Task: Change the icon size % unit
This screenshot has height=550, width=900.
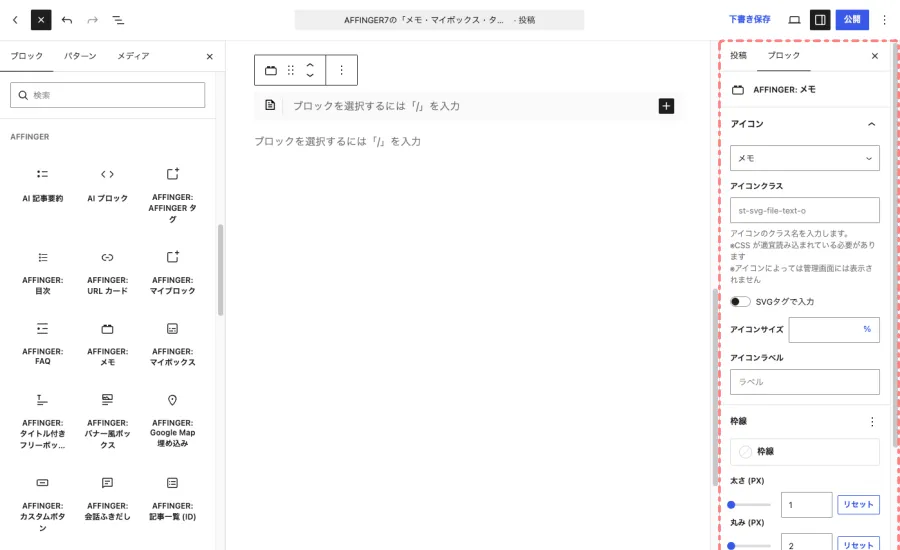Action: click(x=867, y=329)
